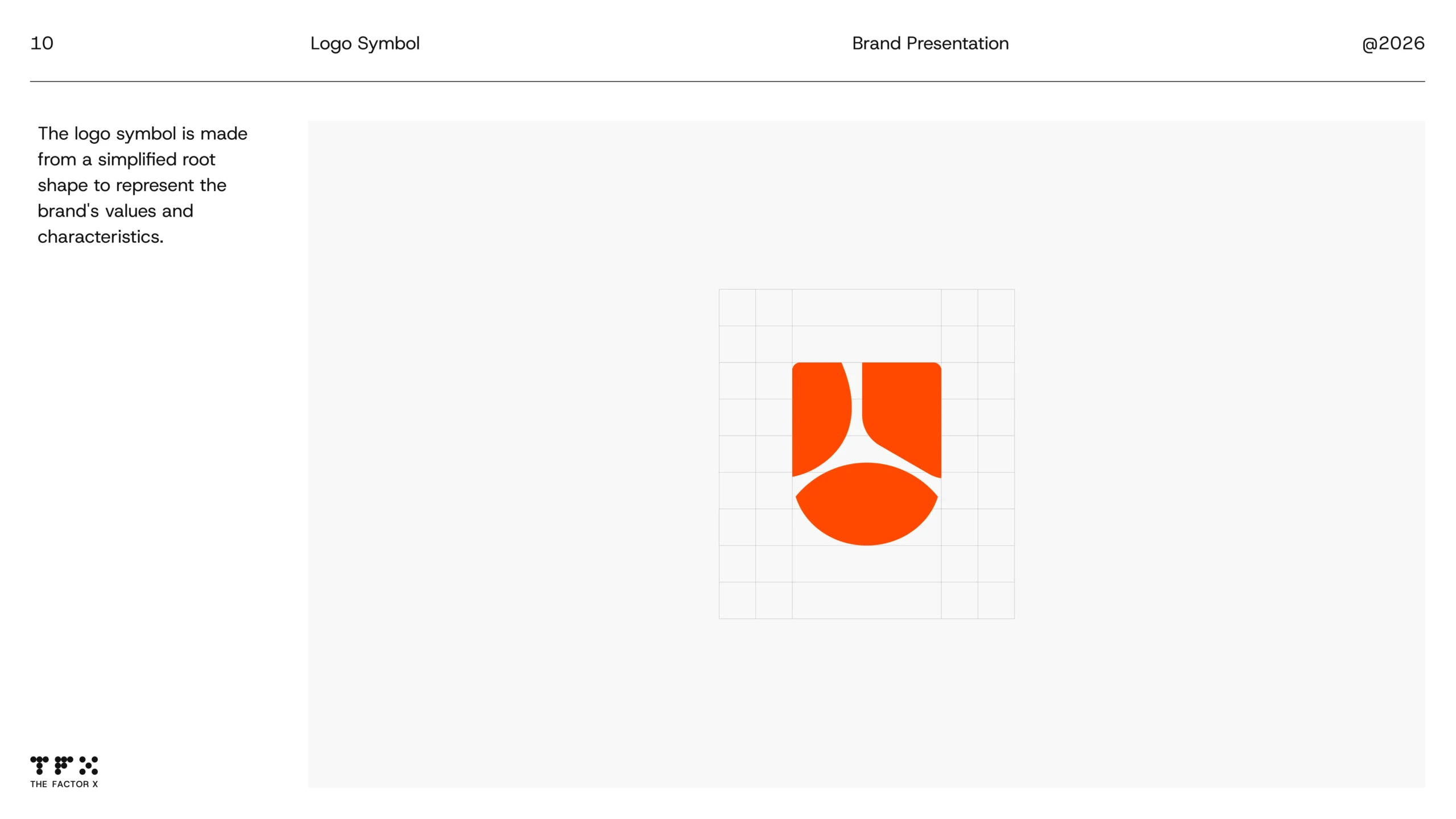Screen dimensions: 1456x819
Task: Click the orange lens-shaped bottom logo segment
Action: tap(866, 505)
